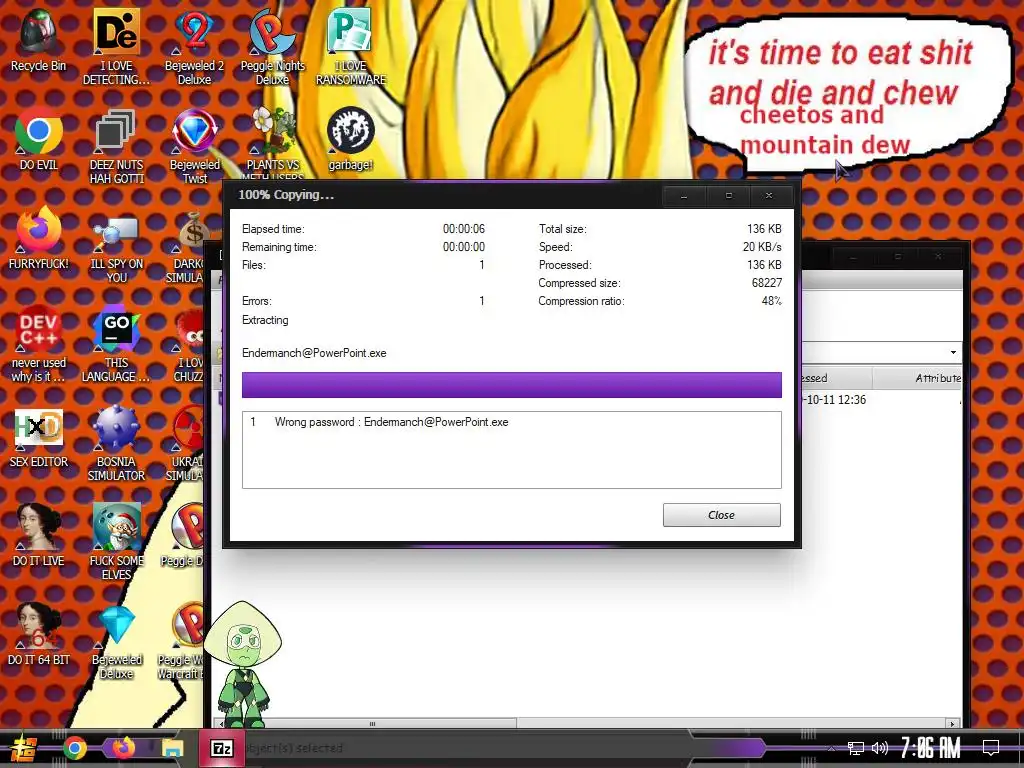The width and height of the screenshot is (1024, 768).
Task: Open network icon in system tray
Action: (x=856, y=748)
